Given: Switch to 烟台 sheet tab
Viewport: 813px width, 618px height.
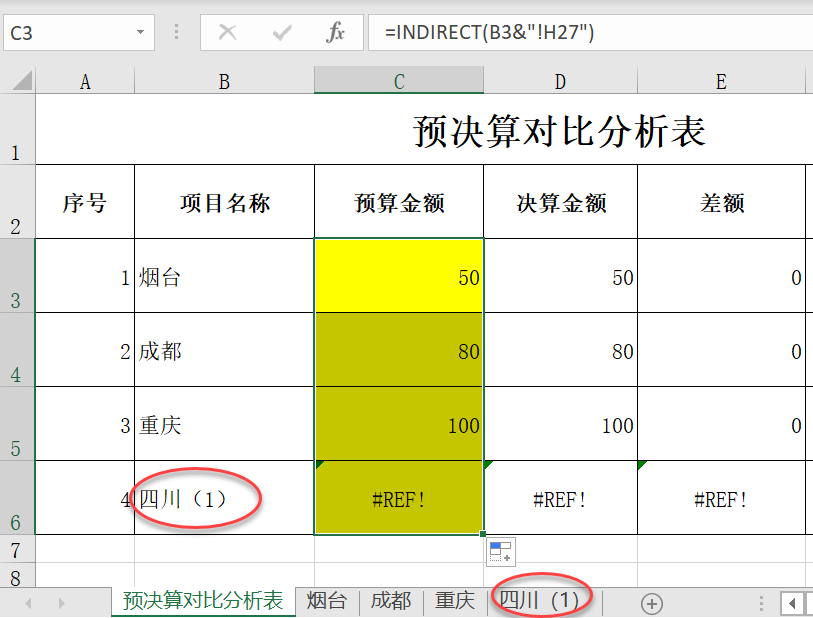Looking at the screenshot, I should point(327,601).
